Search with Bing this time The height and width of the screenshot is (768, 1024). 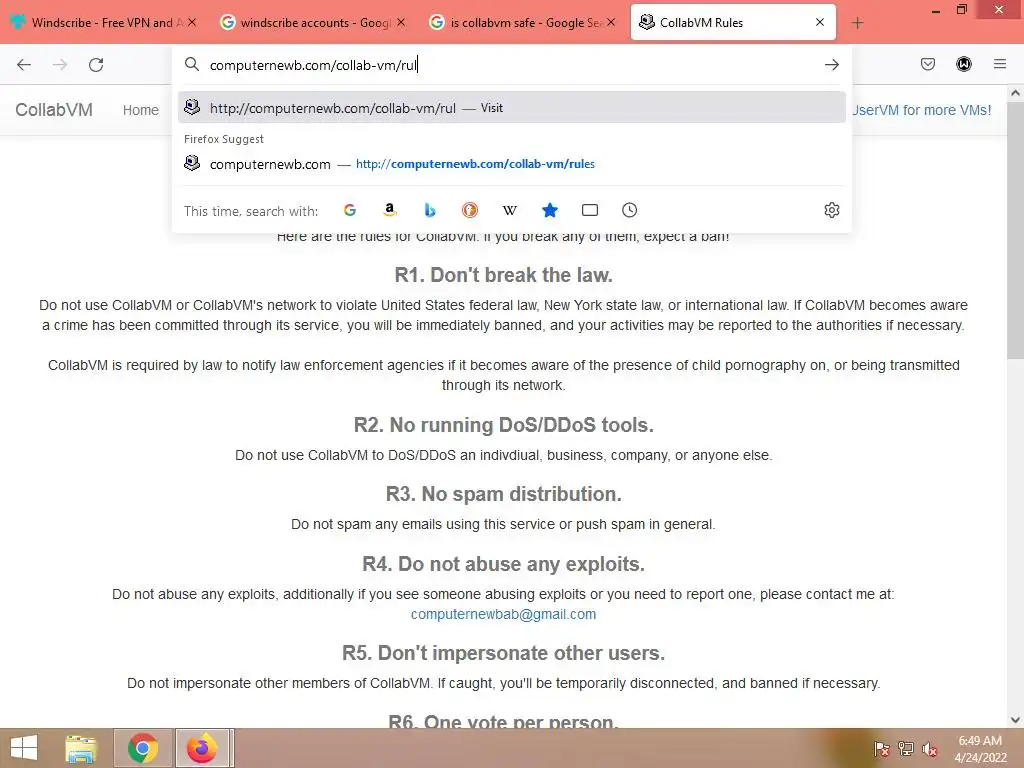coord(430,210)
